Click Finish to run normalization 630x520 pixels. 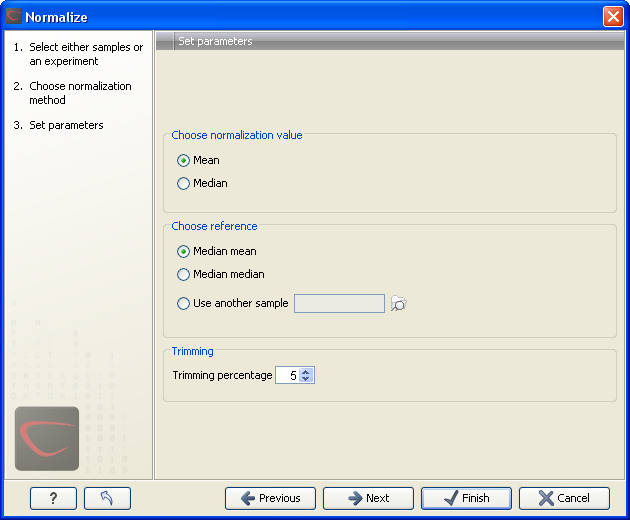[x=466, y=498]
